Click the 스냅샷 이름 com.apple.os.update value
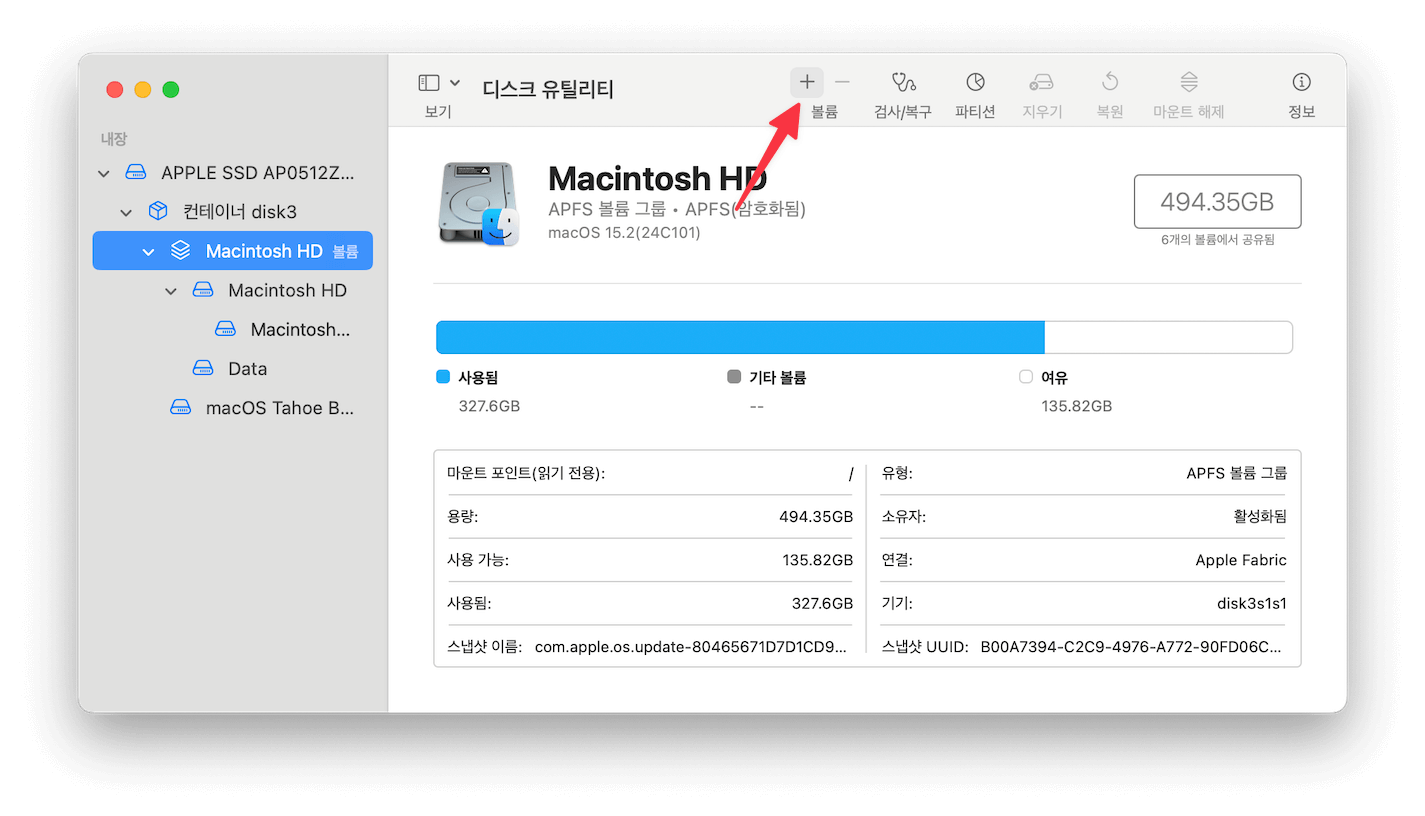The width and height of the screenshot is (1425, 816). click(x=691, y=647)
